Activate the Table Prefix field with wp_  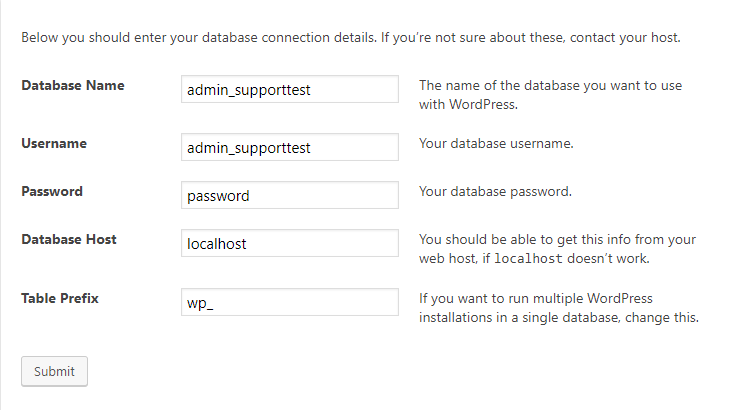click(290, 302)
